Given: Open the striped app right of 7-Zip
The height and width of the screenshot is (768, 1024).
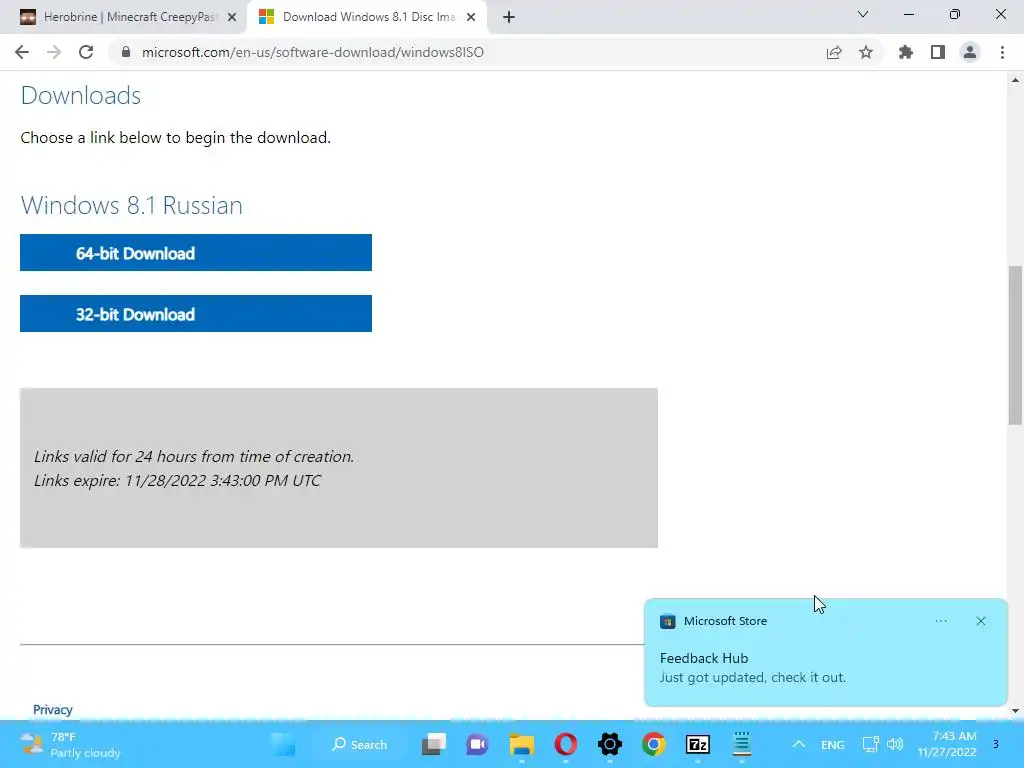Looking at the screenshot, I should (x=742, y=744).
